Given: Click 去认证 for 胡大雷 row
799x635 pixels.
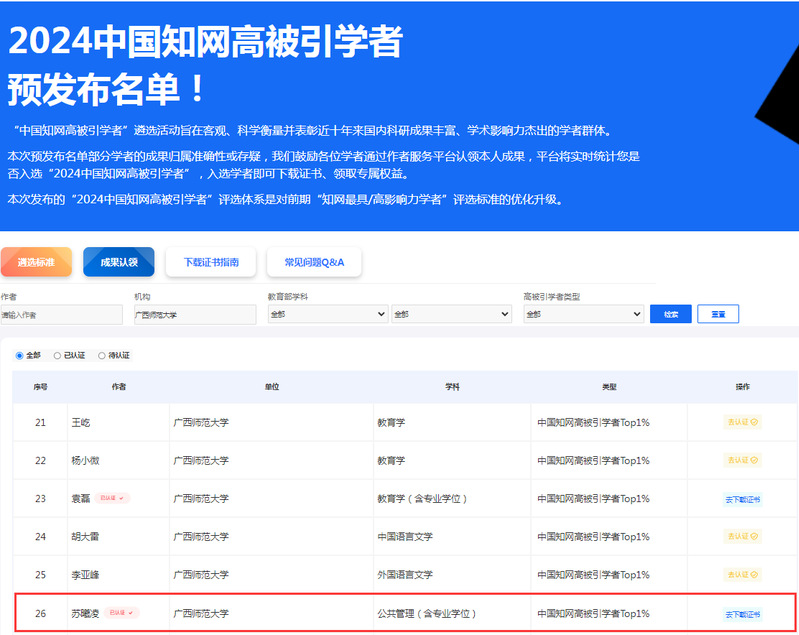Looking at the screenshot, I should (742, 536).
